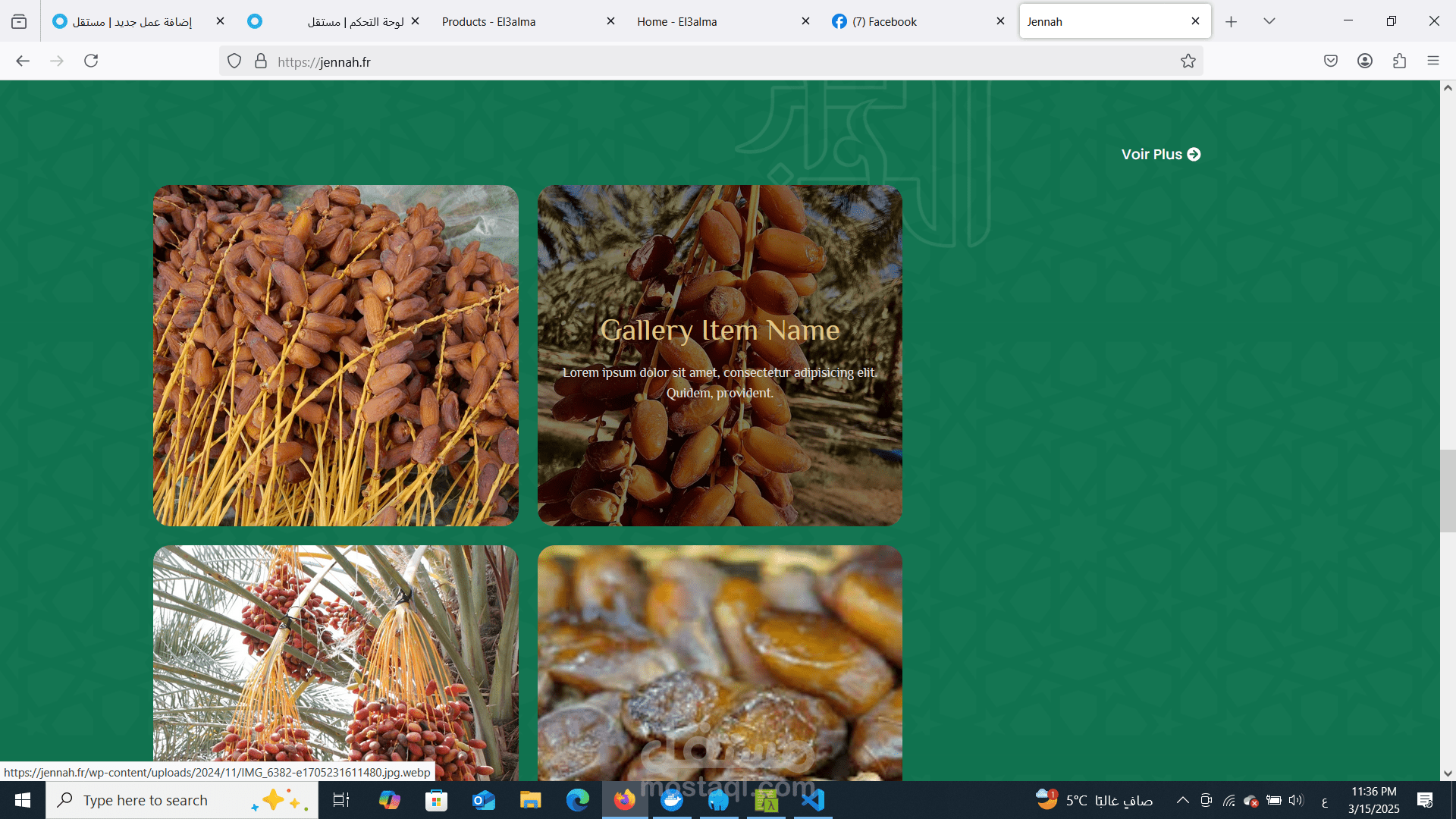
Task: Show site security padlock info
Action: 261,61
